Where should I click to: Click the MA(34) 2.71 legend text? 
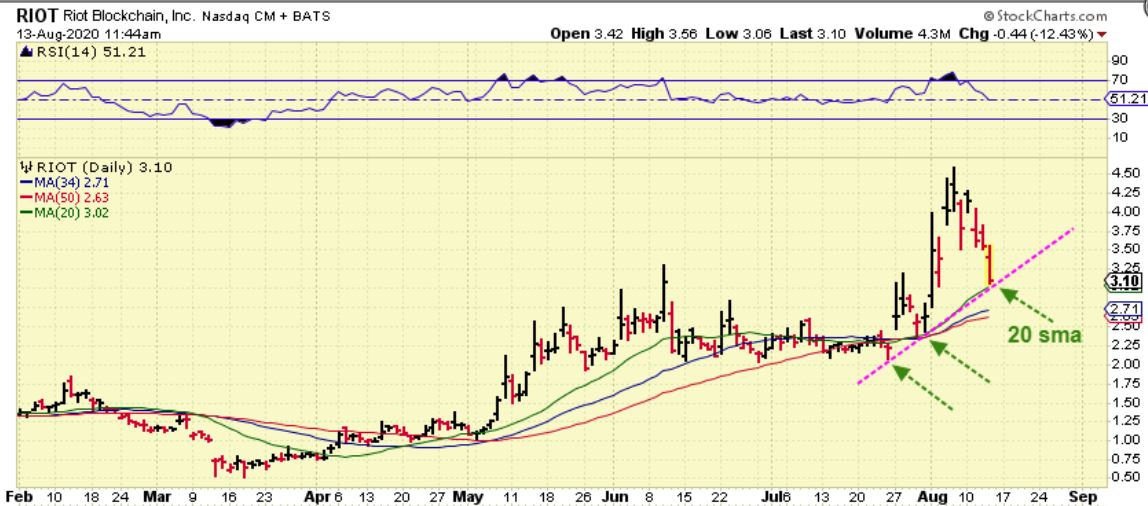[70, 183]
